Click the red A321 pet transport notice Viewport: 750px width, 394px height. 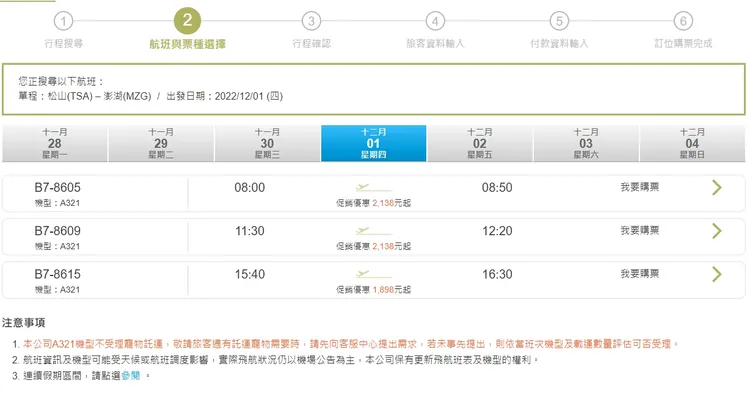[x=352, y=344]
